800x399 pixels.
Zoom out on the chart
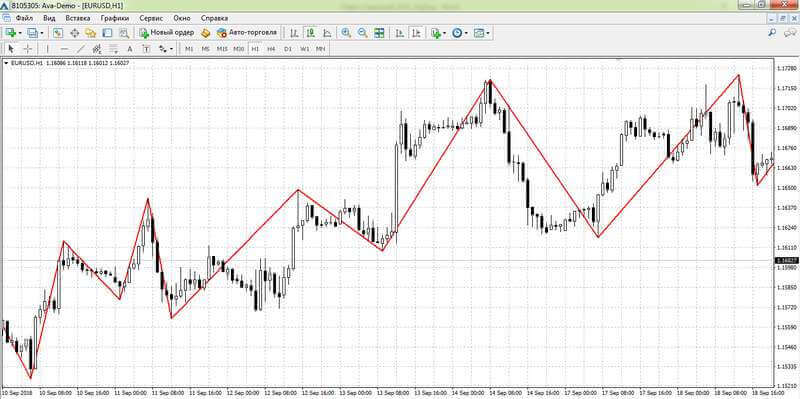tap(362, 33)
